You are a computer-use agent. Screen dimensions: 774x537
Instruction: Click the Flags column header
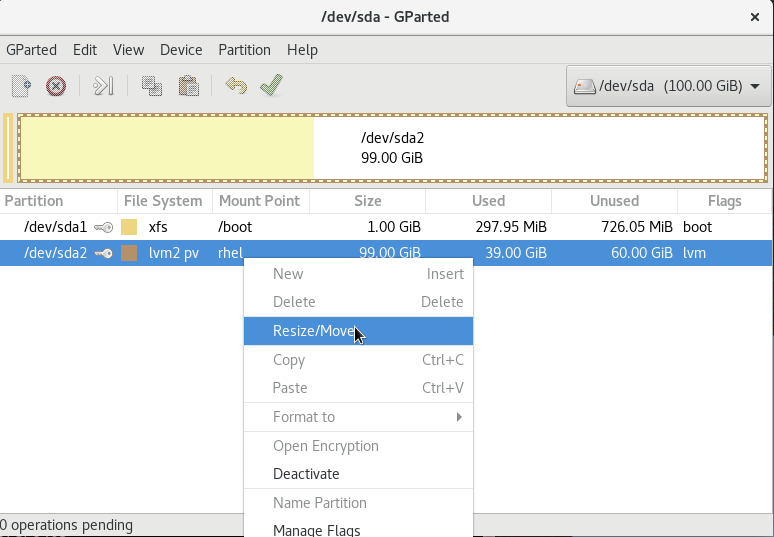coord(725,201)
